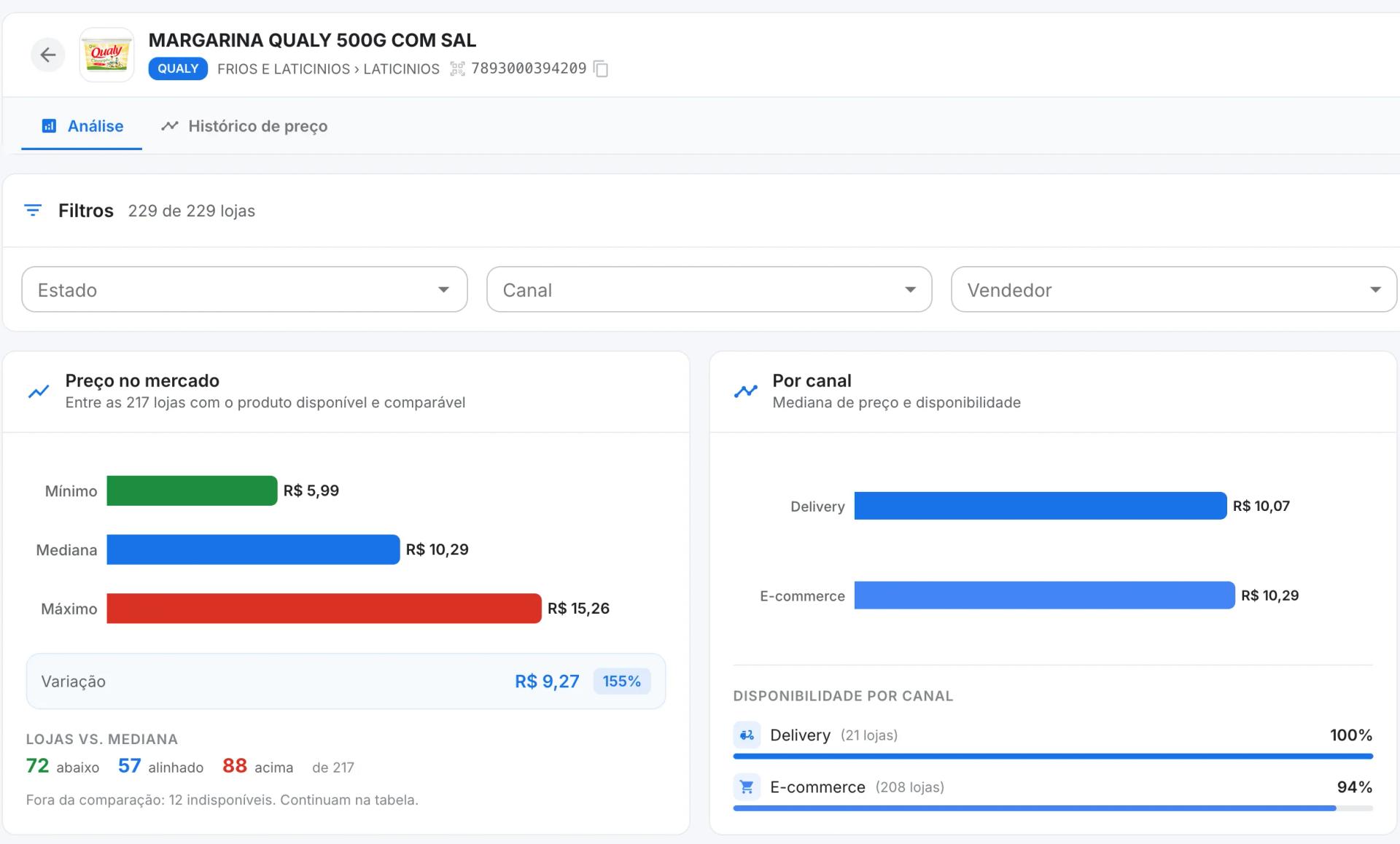Click the barcode scan icon beside the EAN
1400x844 pixels.
tap(457, 69)
